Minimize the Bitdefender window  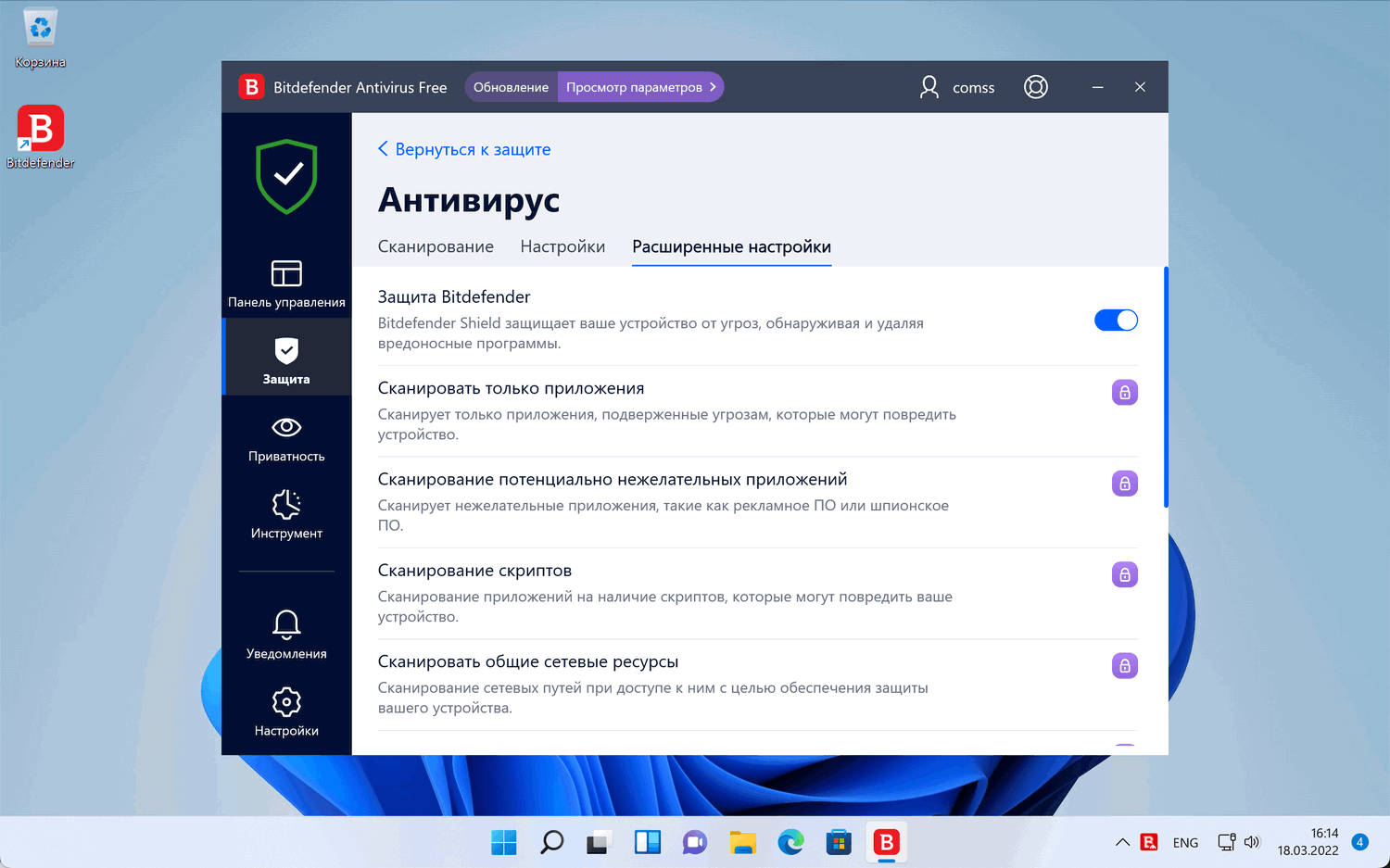click(x=1098, y=87)
